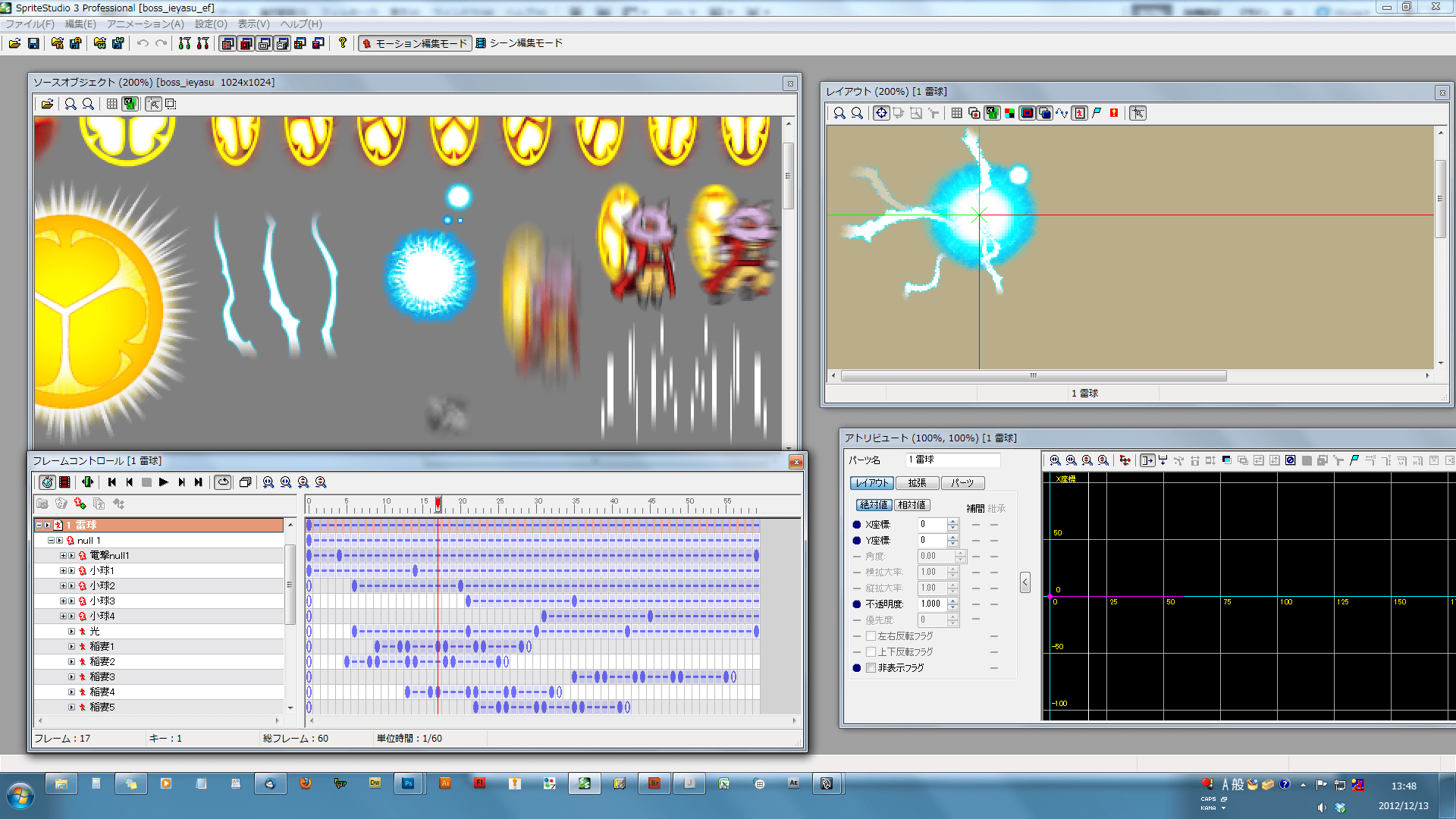The height and width of the screenshot is (819, 1456).
Task: Click the RGB color squares icon in Layout toolbar
Action: point(1009,113)
